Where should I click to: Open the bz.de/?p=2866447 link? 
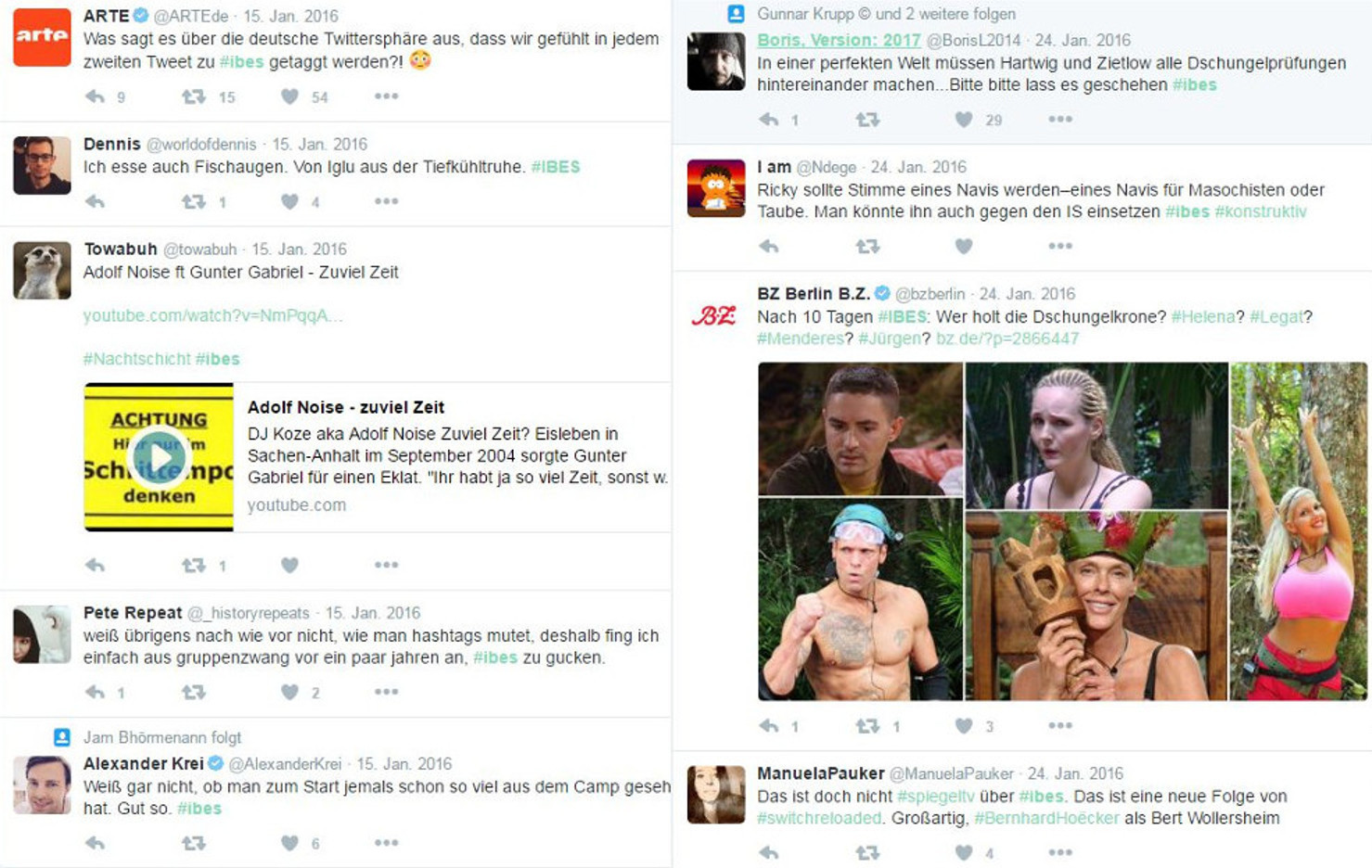pos(1007,338)
